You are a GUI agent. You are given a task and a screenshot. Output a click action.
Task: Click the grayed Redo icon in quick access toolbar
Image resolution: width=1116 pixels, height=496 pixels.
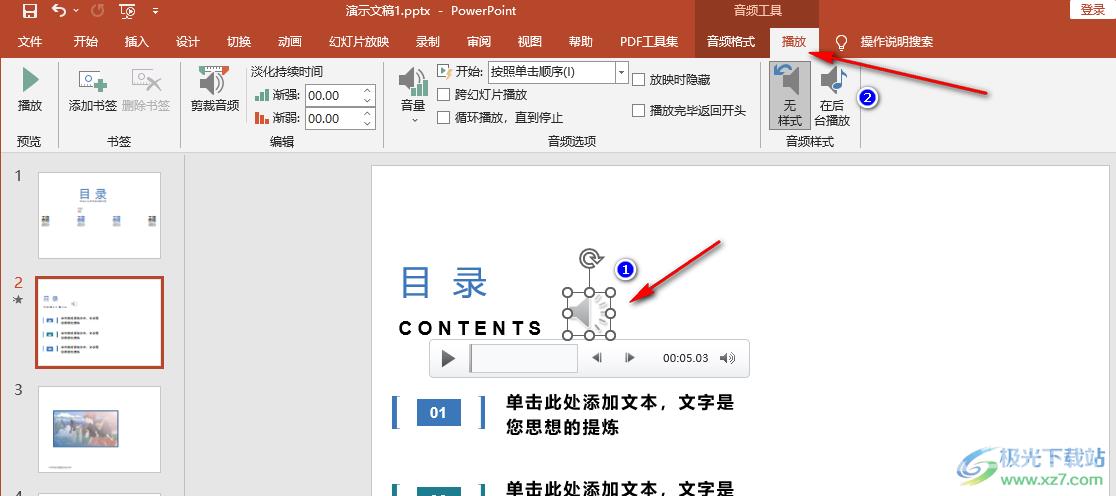(98, 11)
